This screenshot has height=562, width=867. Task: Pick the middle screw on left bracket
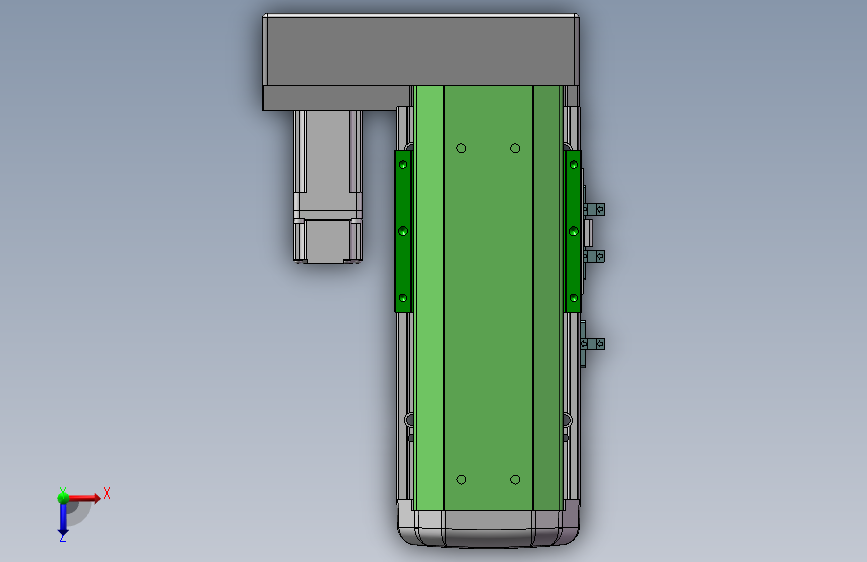pos(403,231)
